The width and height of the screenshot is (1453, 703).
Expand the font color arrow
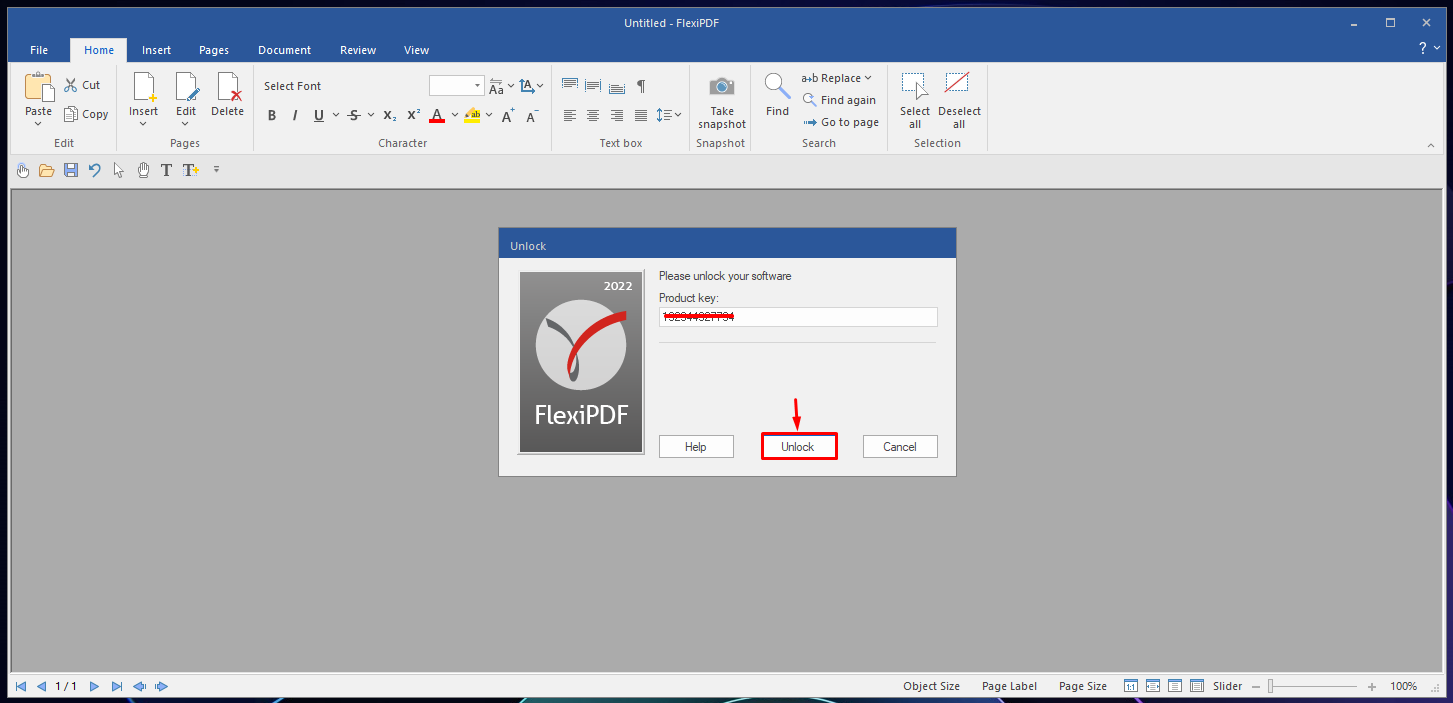coord(454,116)
